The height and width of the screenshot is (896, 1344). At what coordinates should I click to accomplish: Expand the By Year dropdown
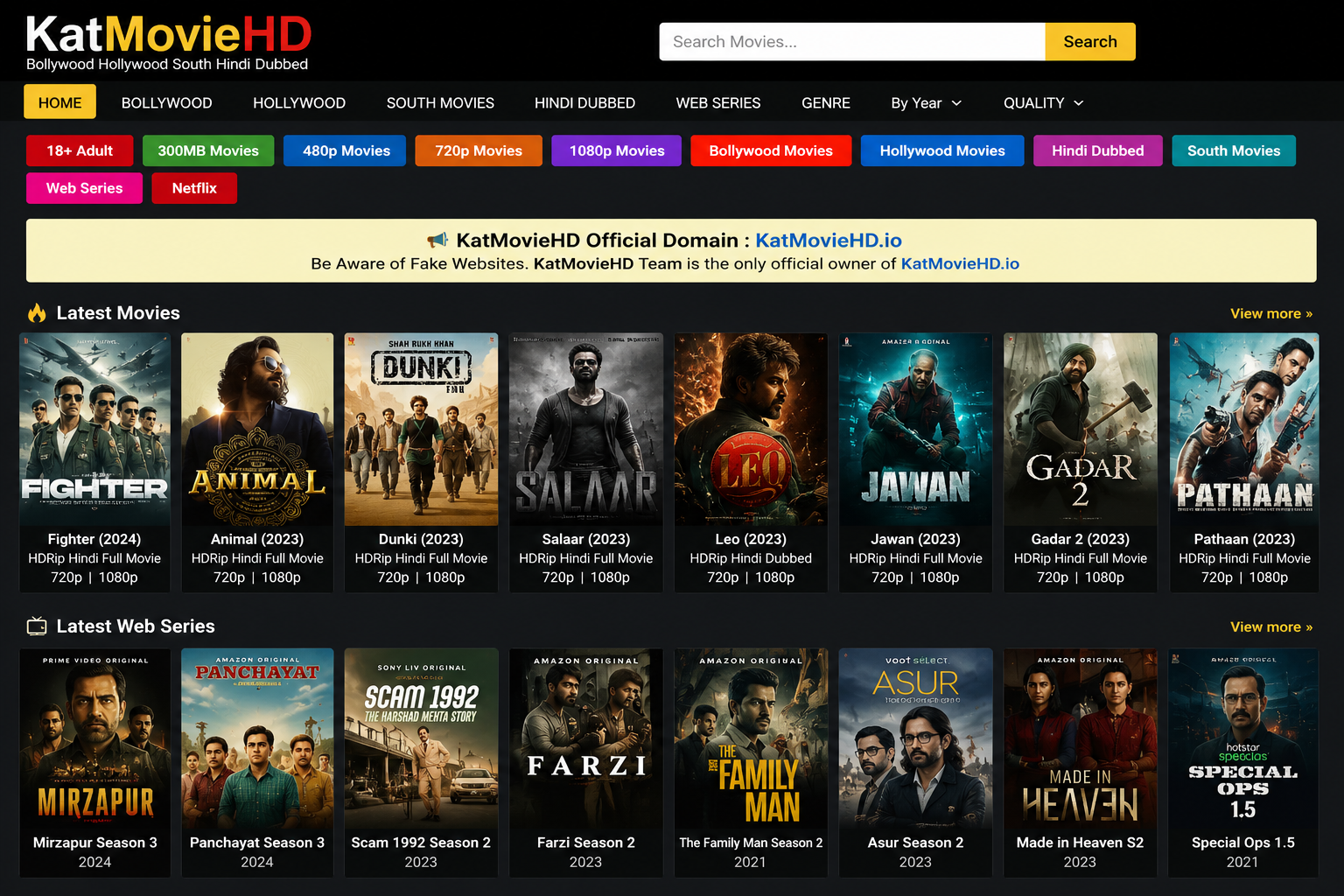point(927,102)
